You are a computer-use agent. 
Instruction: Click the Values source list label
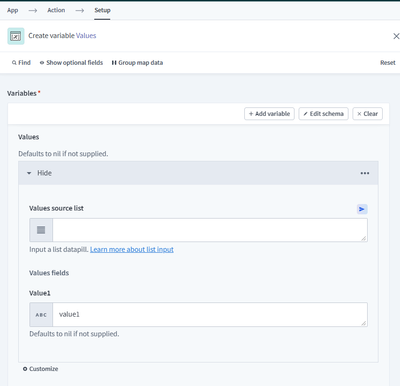pos(56,208)
